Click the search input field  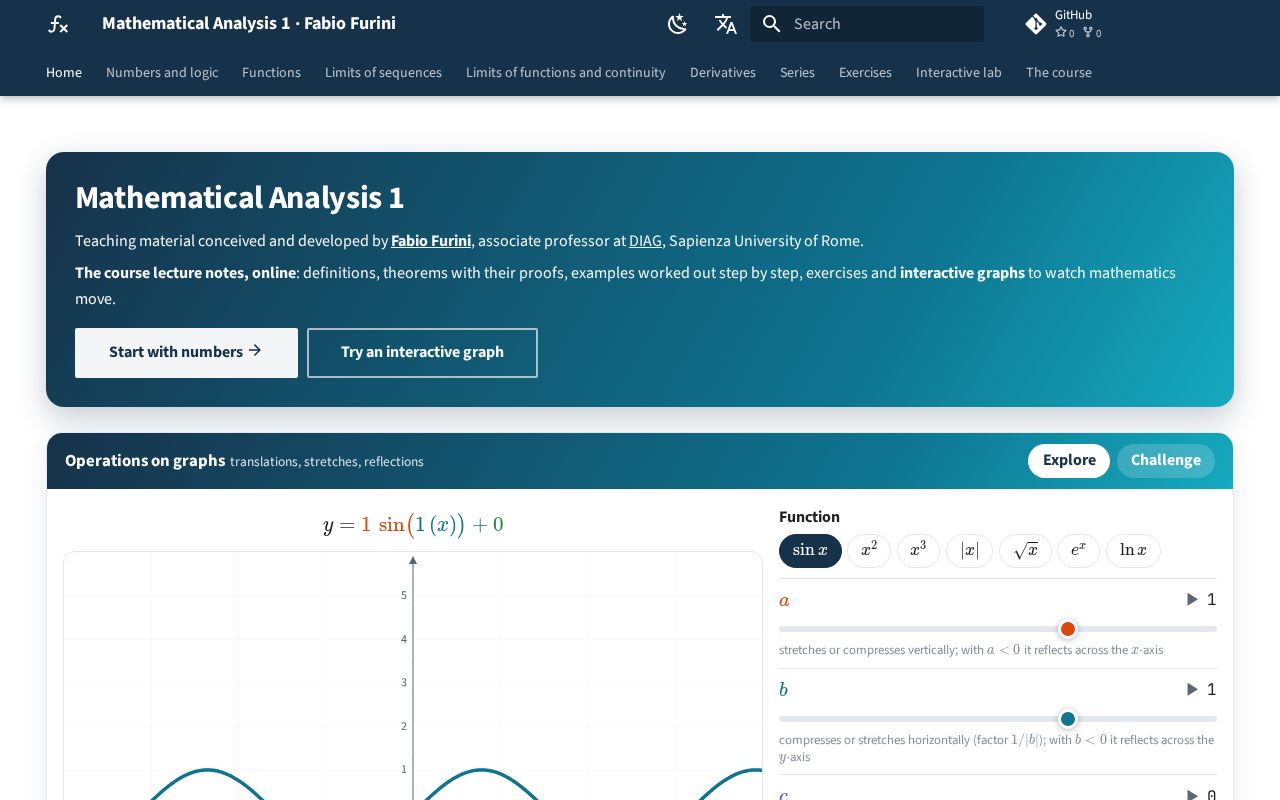[x=867, y=24]
